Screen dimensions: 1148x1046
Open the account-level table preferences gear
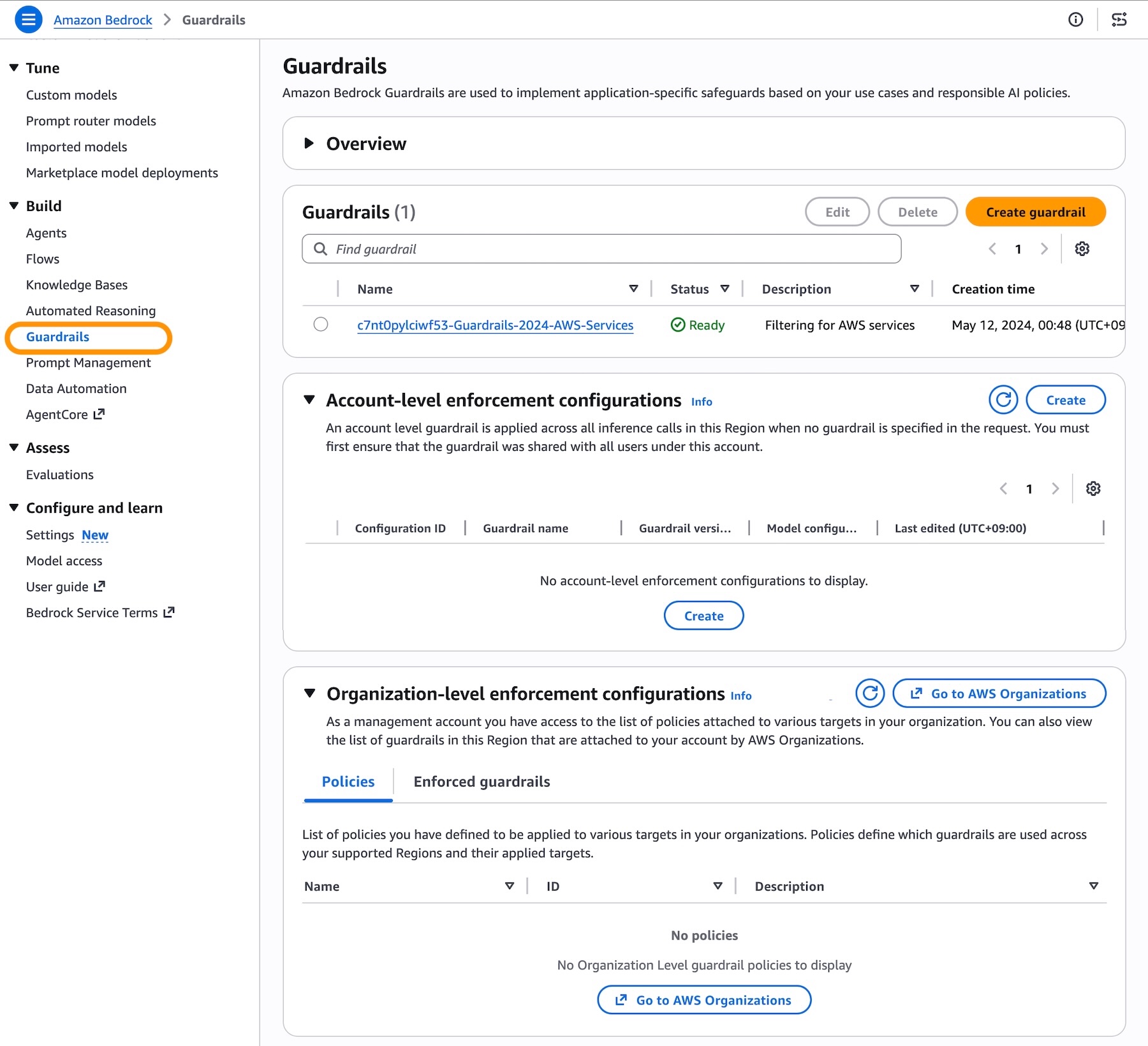(1093, 489)
